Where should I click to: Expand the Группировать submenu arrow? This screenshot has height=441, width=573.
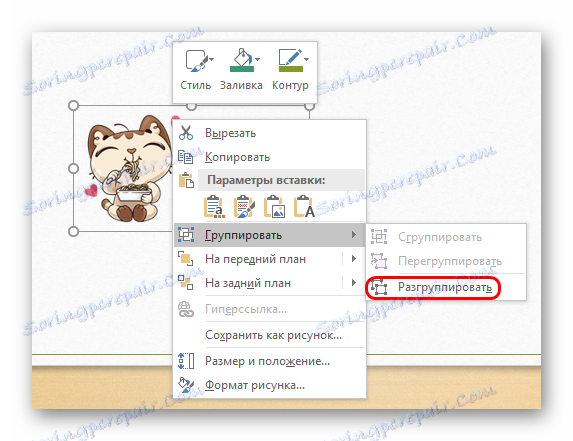pyautogui.click(x=354, y=235)
